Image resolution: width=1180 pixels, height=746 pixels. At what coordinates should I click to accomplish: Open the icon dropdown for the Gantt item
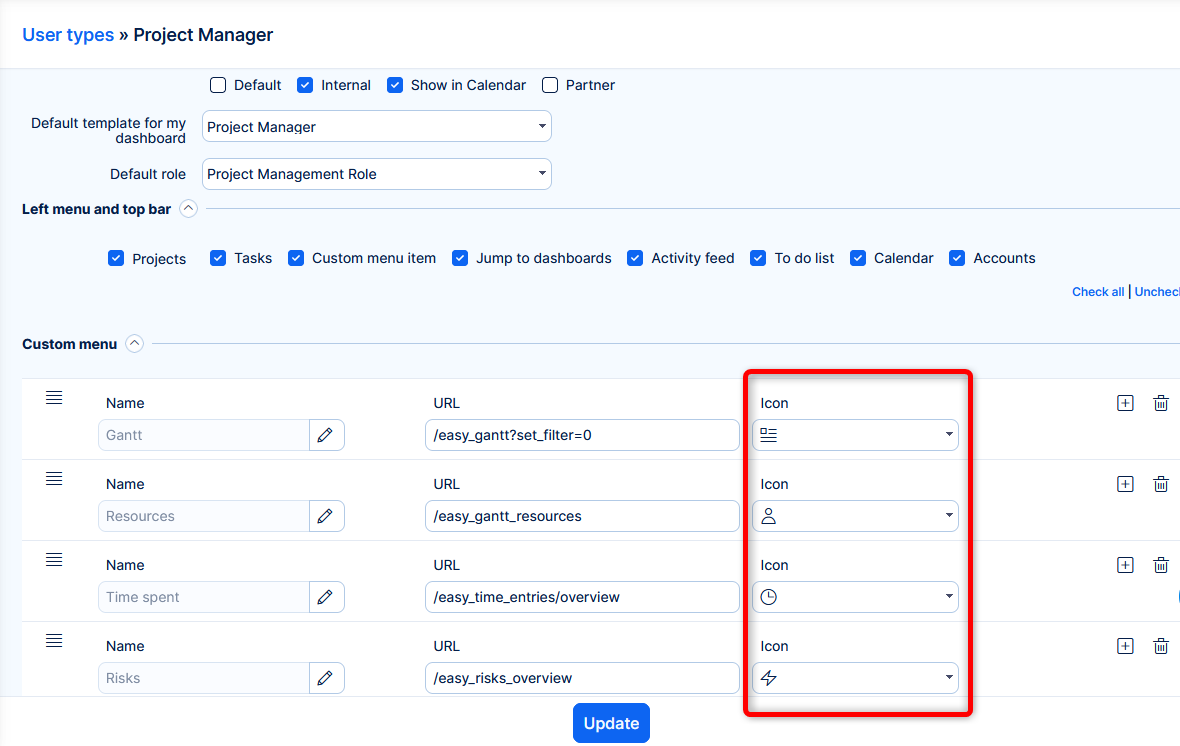[x=855, y=435]
